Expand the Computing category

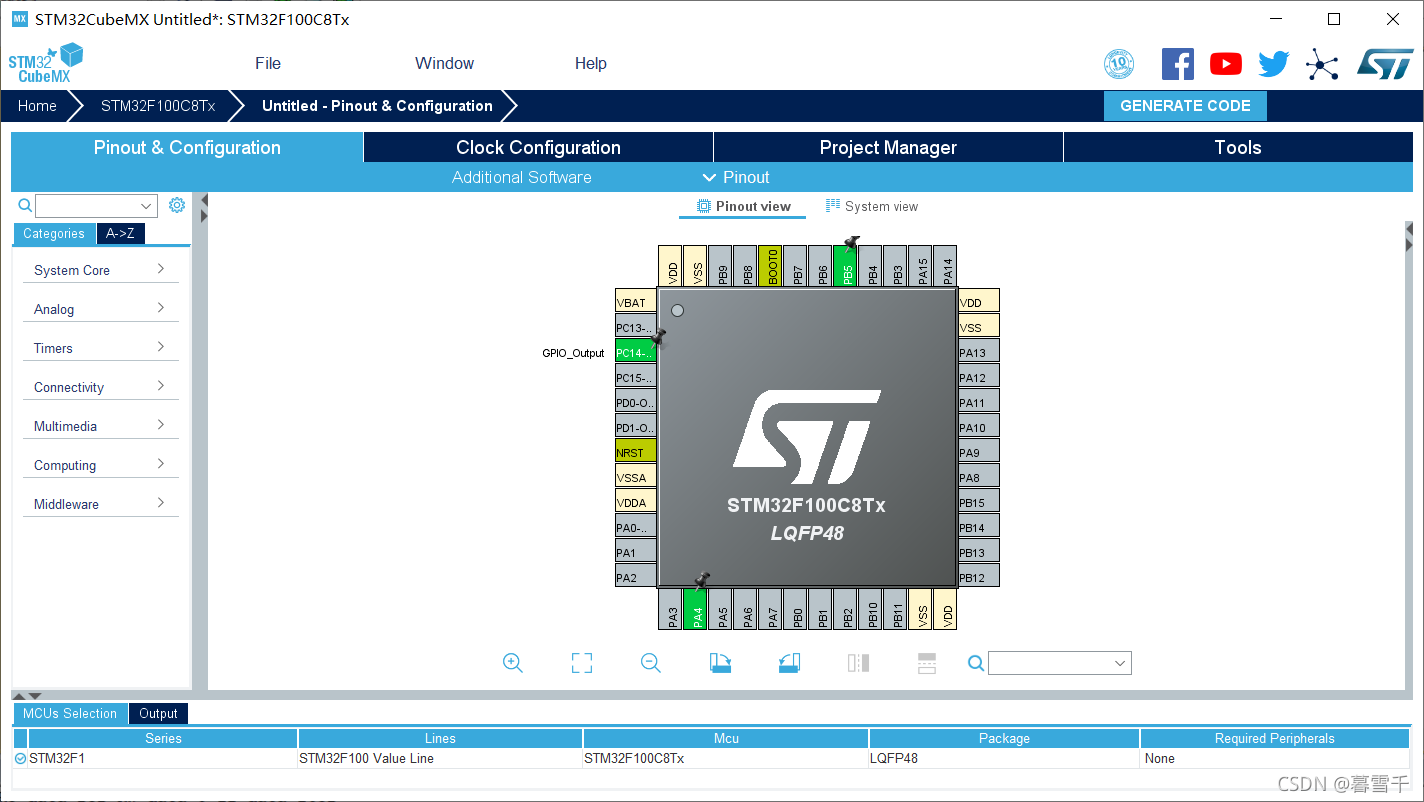click(x=100, y=465)
